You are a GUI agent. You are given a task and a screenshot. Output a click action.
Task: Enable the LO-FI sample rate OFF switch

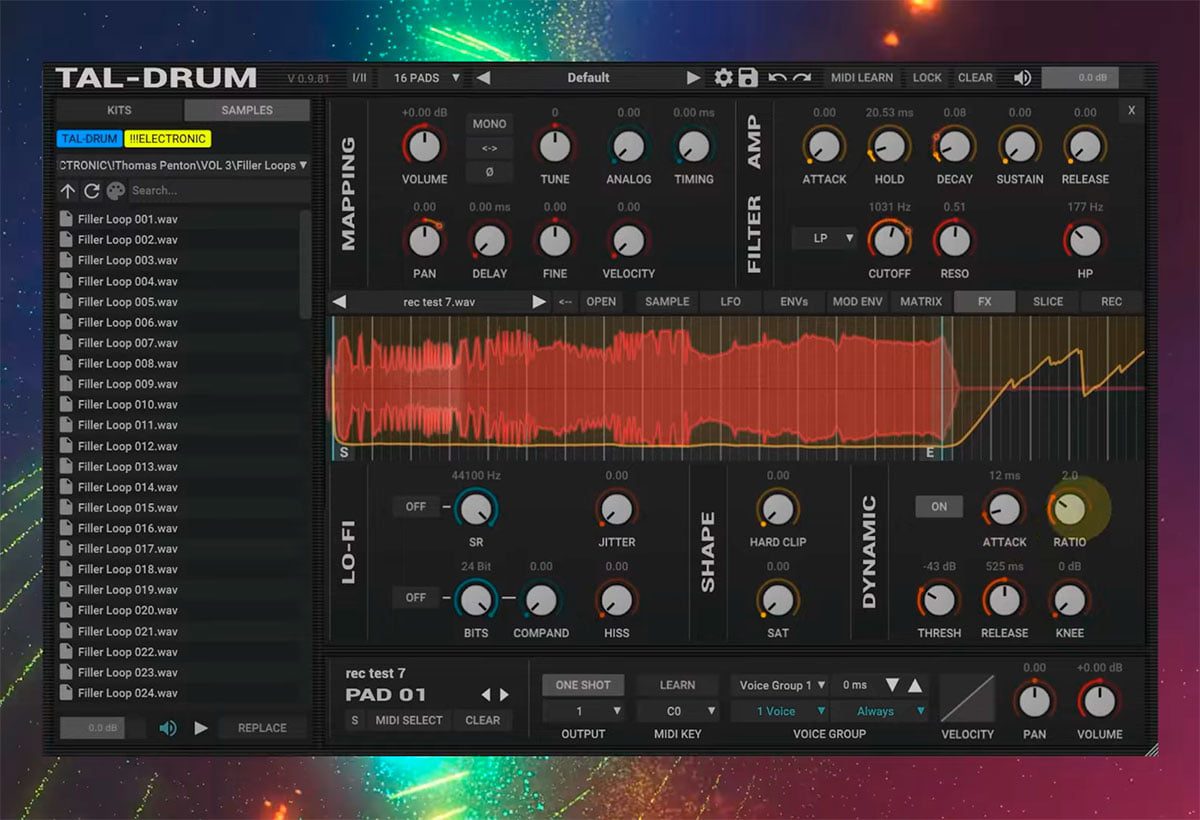416,507
